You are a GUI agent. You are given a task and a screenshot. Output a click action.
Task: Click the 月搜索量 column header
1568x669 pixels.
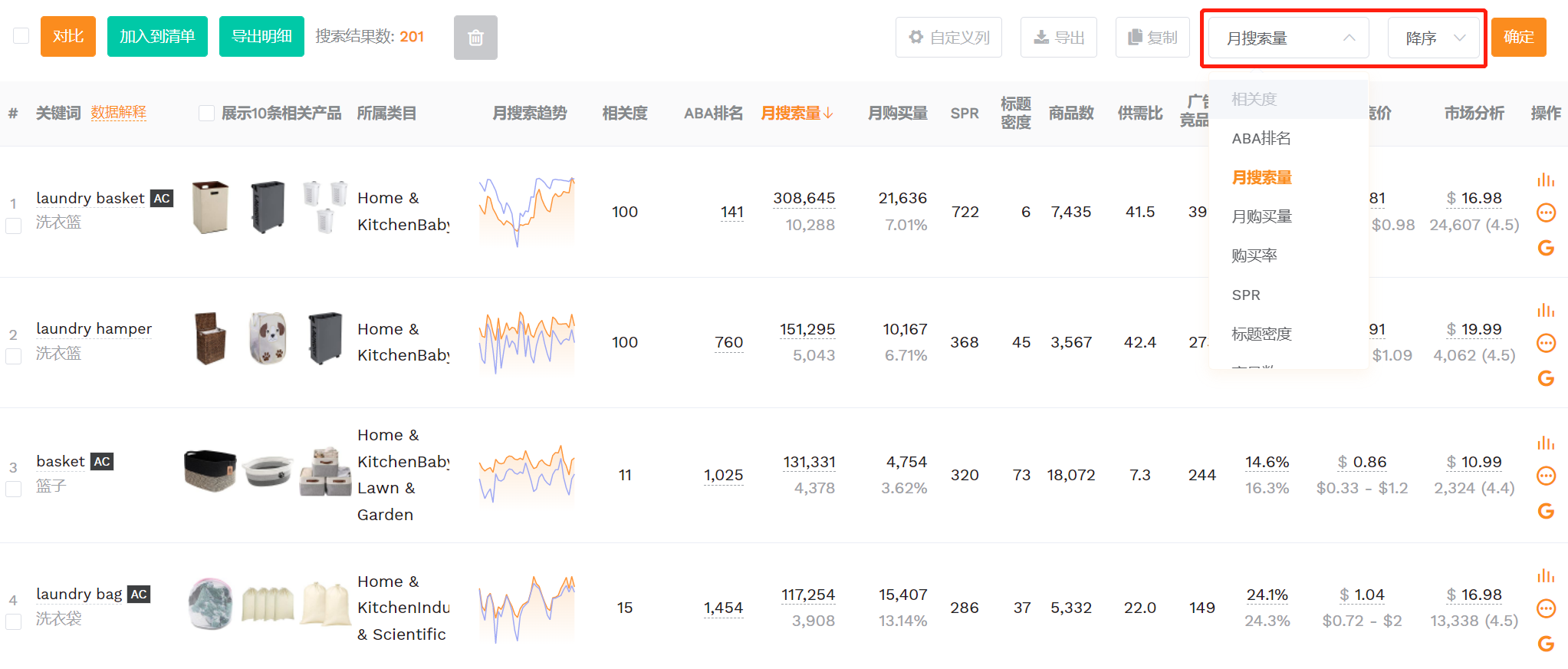tap(791, 114)
